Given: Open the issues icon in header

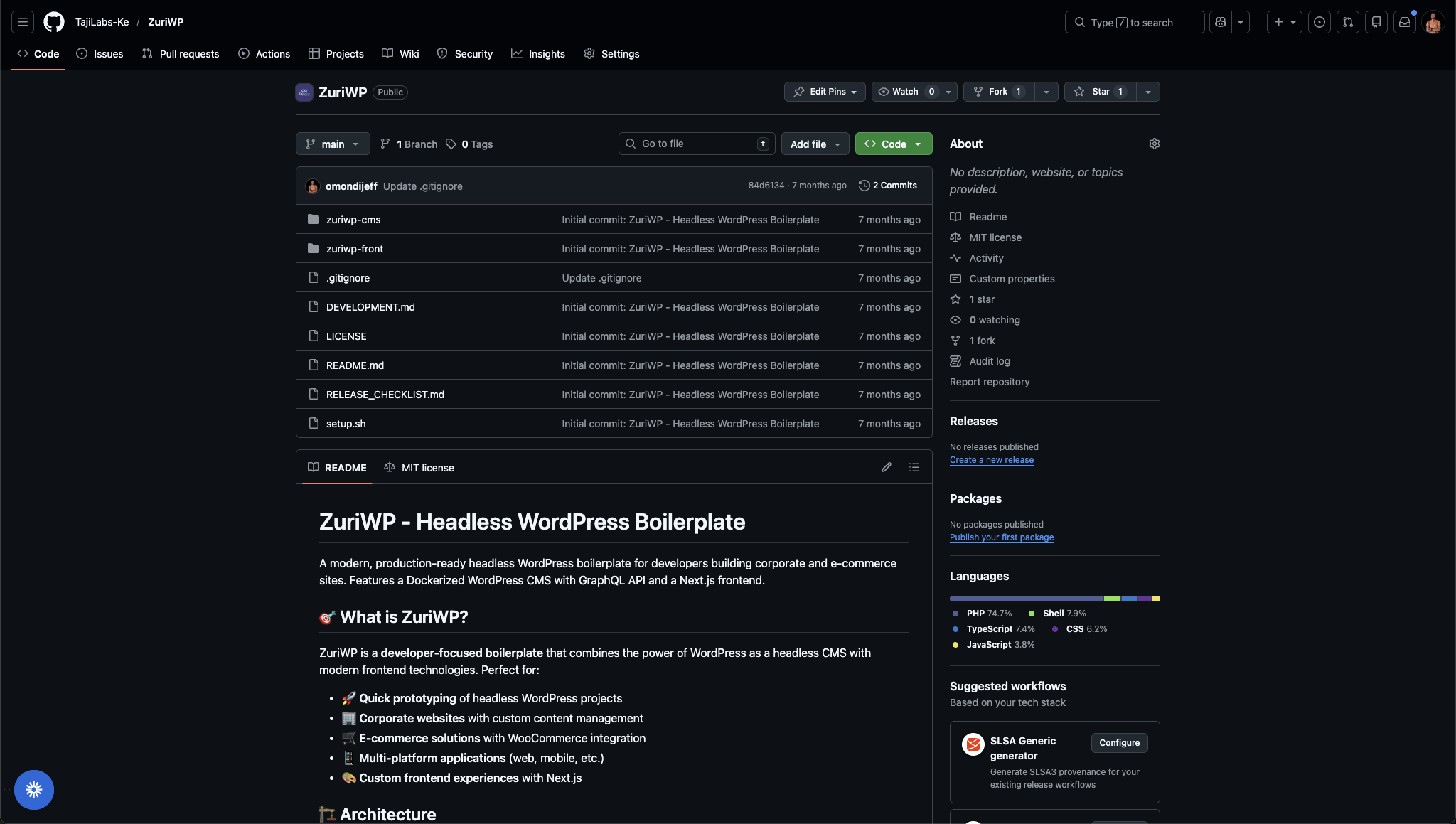Looking at the screenshot, I should pyautogui.click(x=1319, y=22).
